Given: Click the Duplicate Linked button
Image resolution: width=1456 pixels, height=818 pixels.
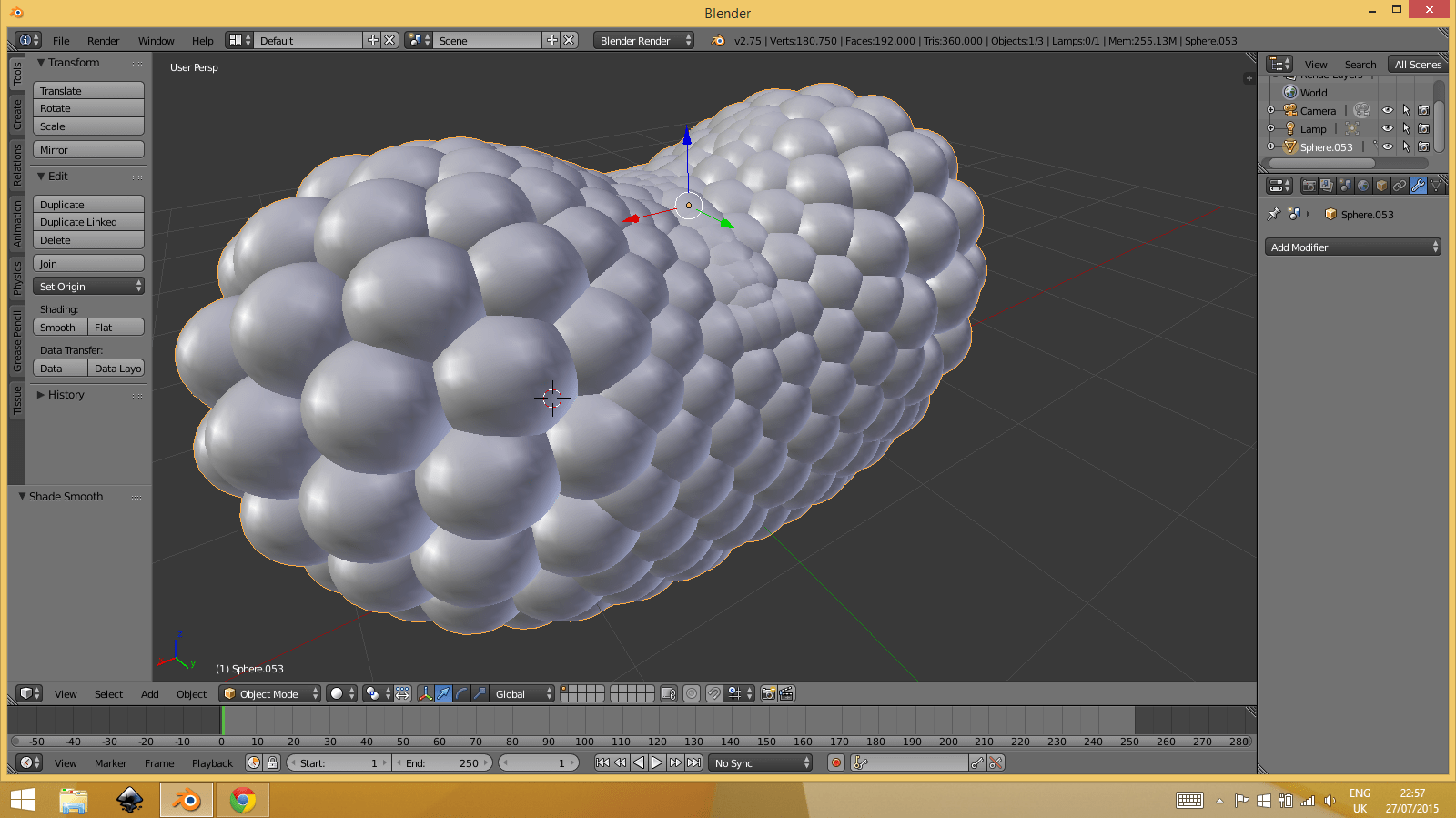Looking at the screenshot, I should 88,222.
